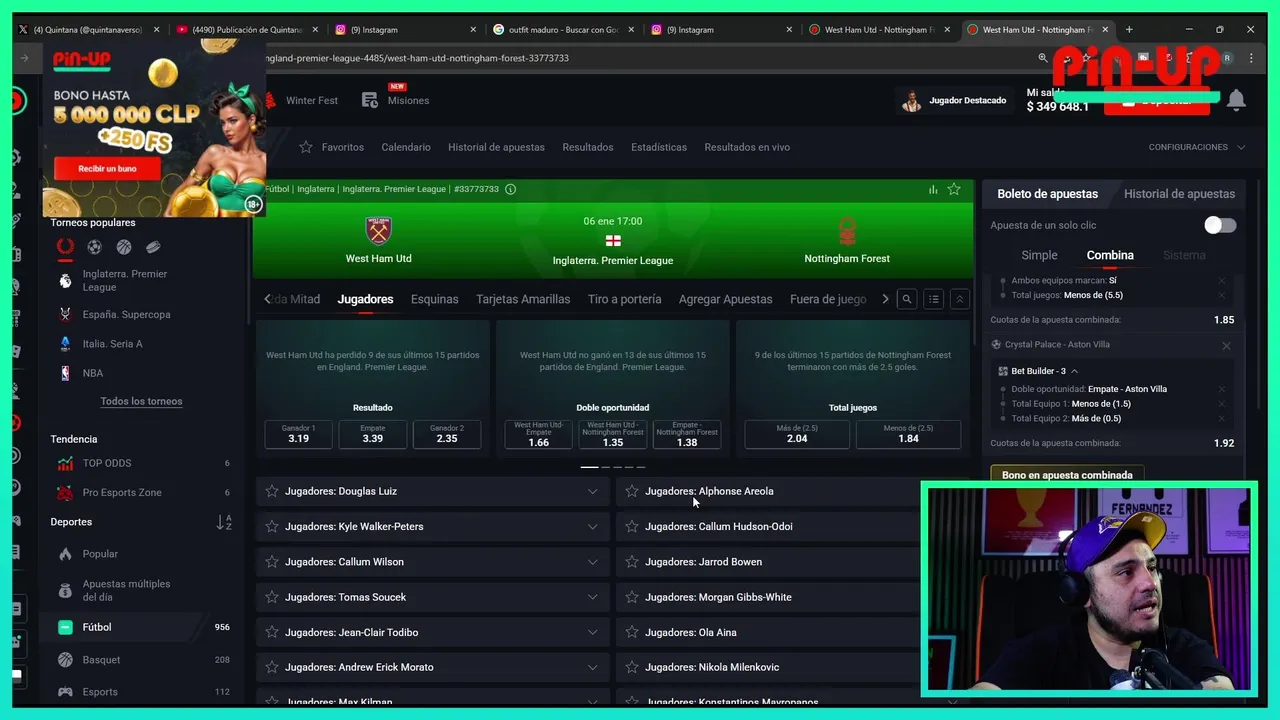Open Historial de apuestas slip tab
The height and width of the screenshot is (720, 1280).
point(1179,194)
